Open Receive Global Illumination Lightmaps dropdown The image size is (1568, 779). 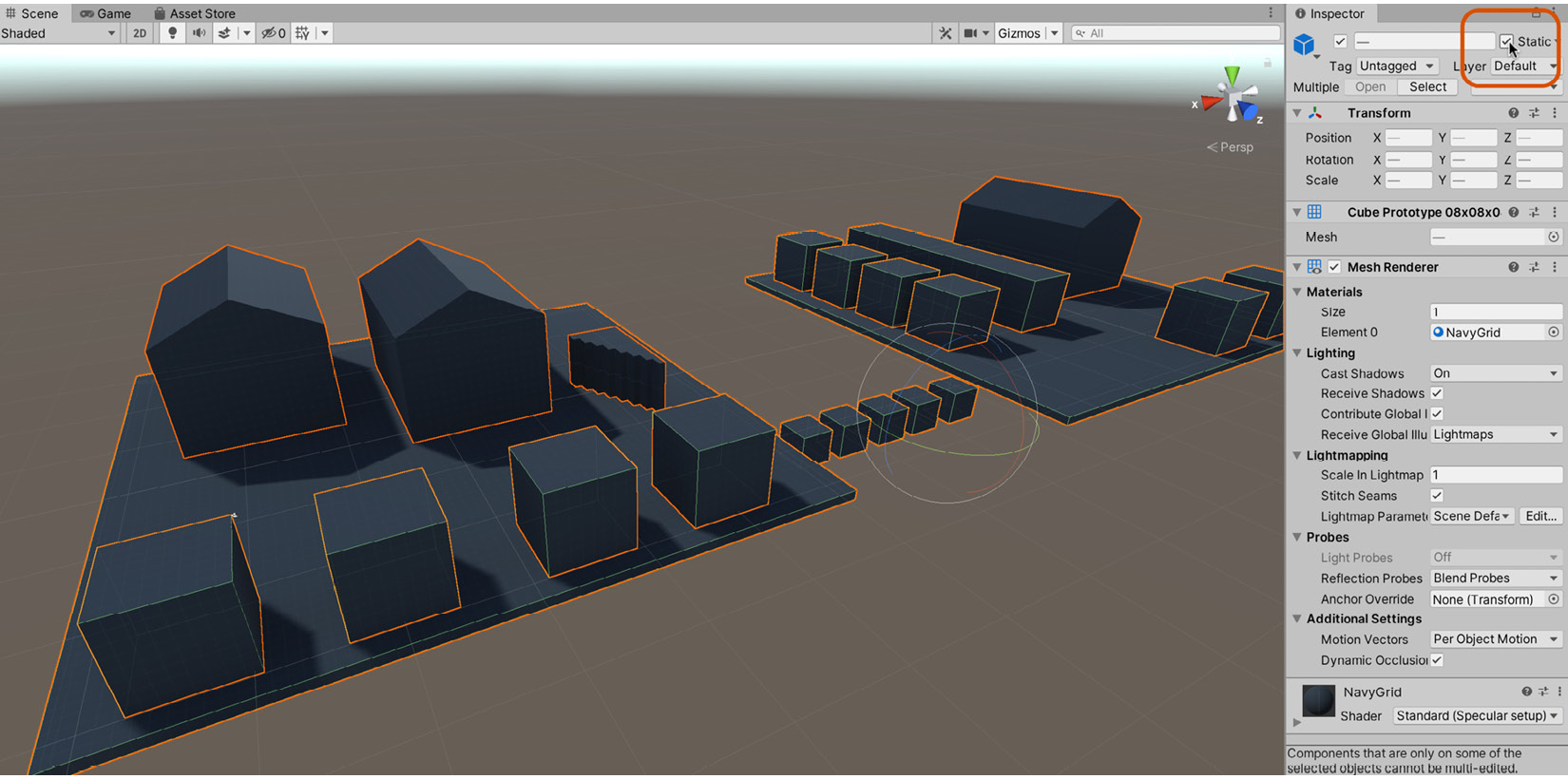1496,435
